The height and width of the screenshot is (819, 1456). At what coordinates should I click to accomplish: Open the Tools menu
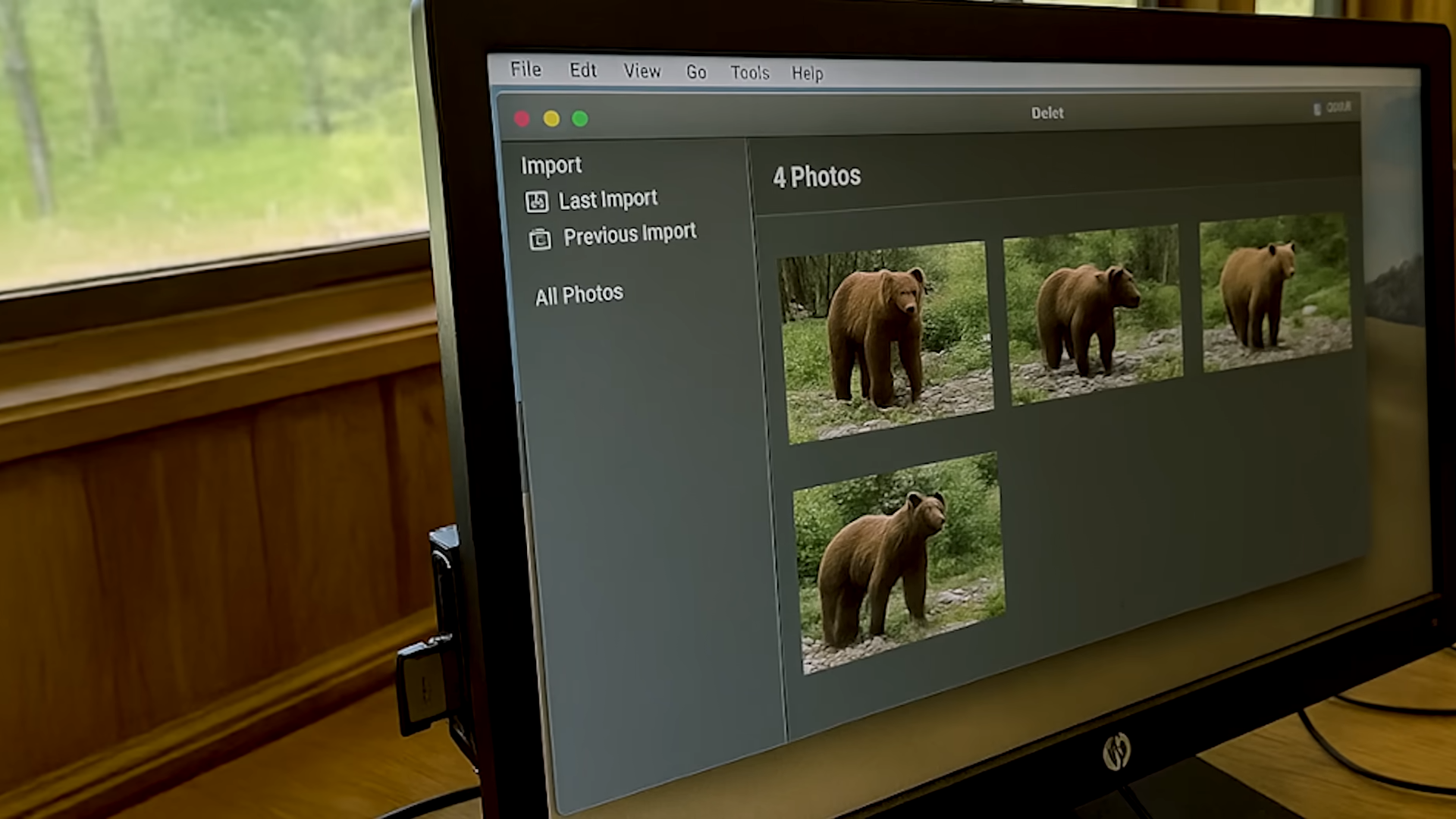coord(749,73)
